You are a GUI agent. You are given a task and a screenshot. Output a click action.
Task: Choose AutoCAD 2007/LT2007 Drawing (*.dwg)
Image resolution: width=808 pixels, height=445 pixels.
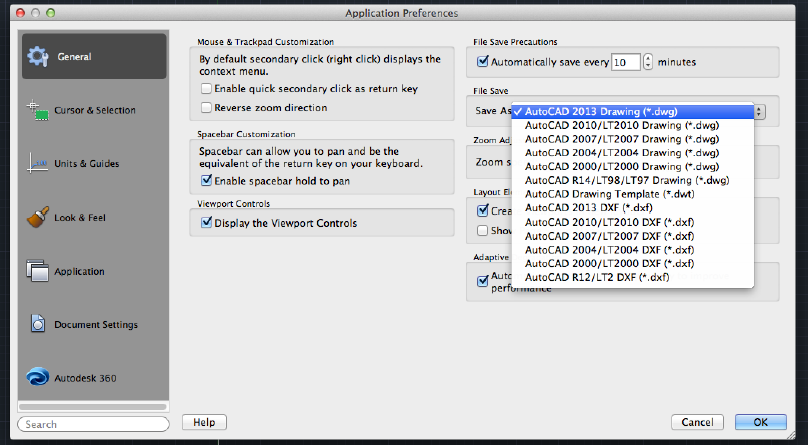coord(633,139)
